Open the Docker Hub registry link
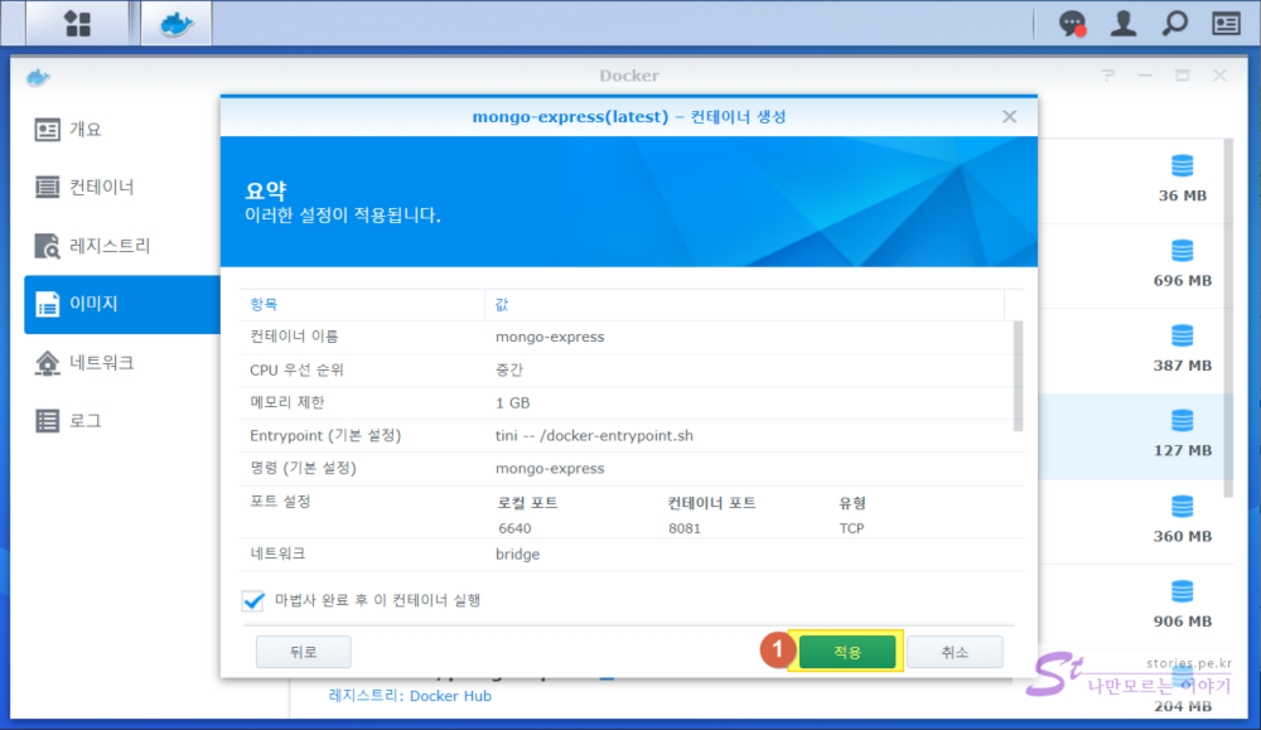 click(450, 696)
